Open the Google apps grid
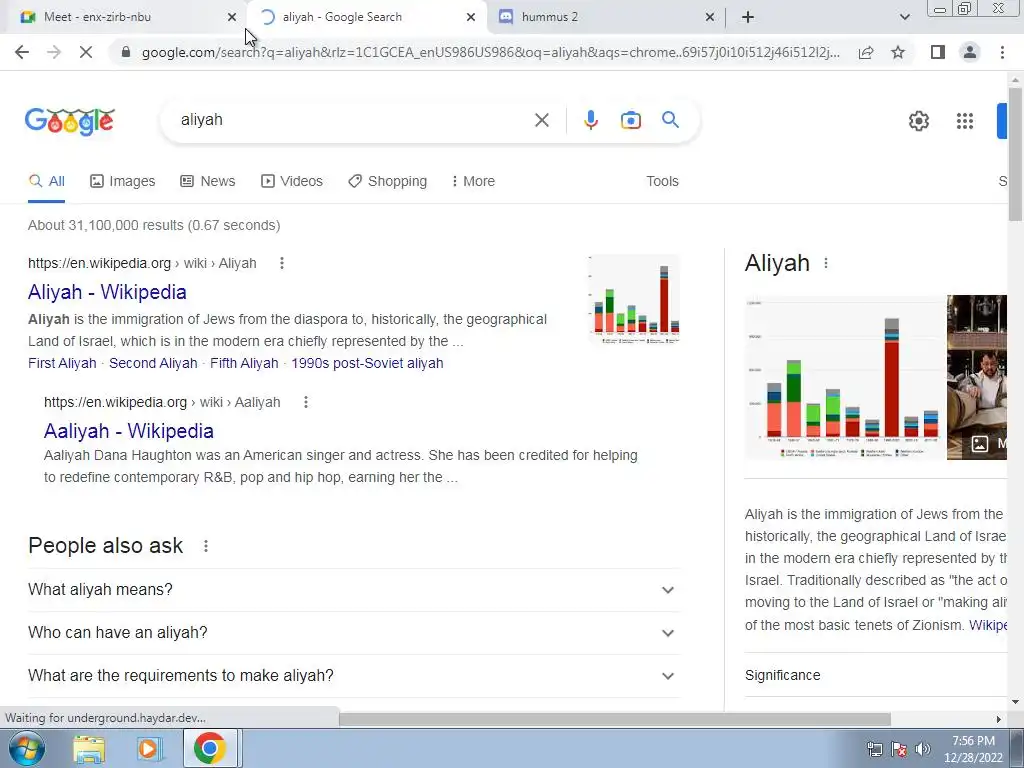1024x768 pixels. coord(965,121)
